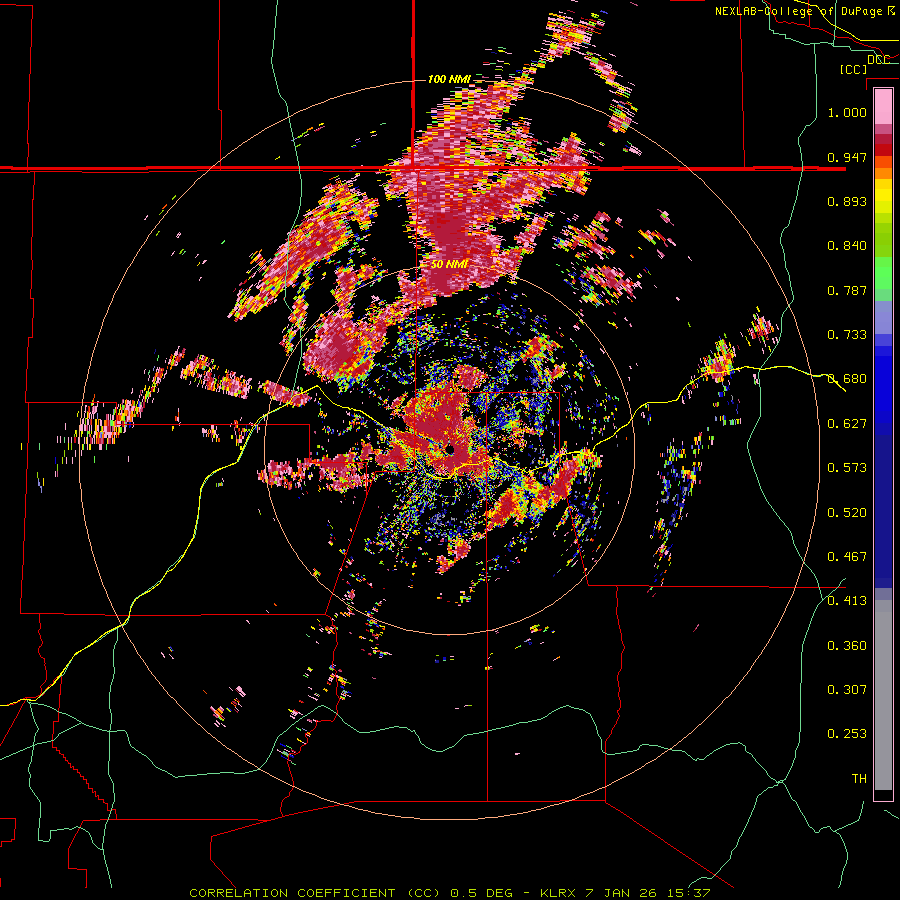Click the "0.467" scale value
900x900 pixels.
(x=847, y=557)
